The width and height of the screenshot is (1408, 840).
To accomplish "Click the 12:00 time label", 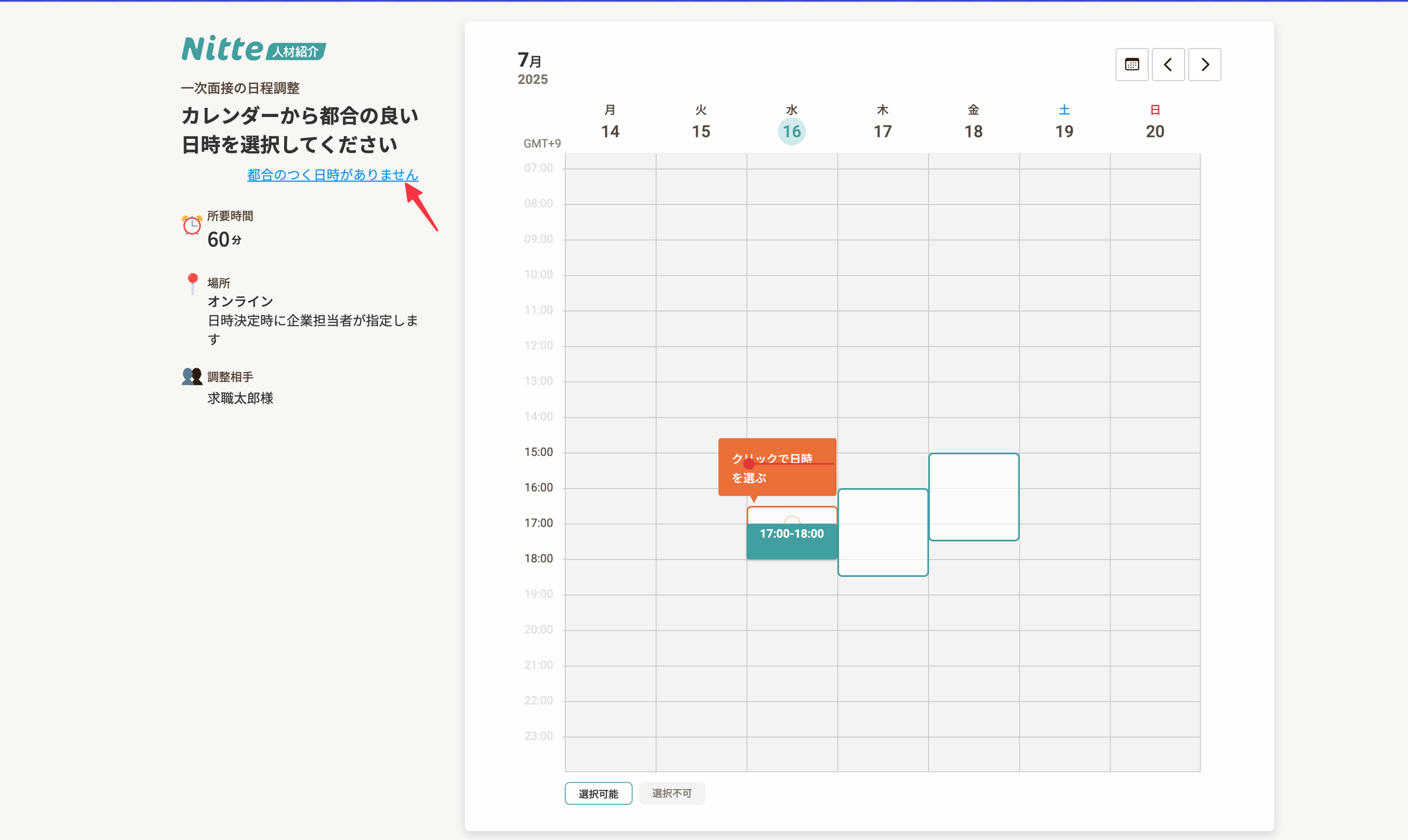I will [538, 346].
